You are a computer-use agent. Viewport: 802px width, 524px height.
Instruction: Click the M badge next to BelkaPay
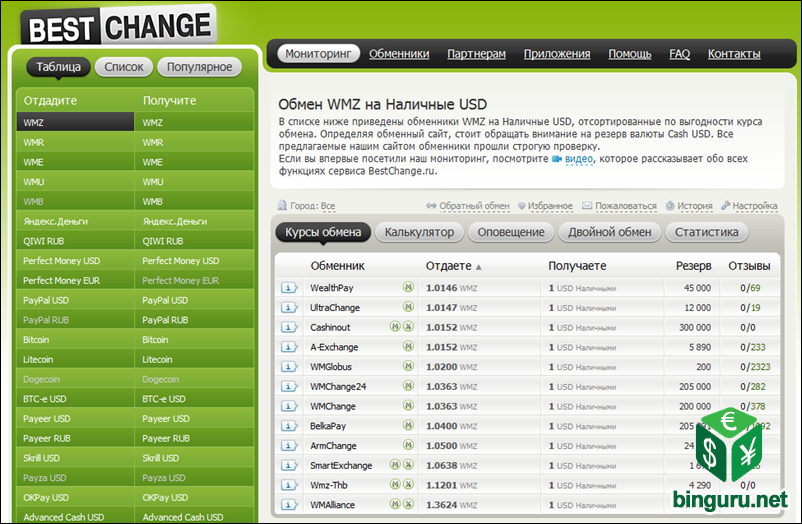[x=408, y=425]
